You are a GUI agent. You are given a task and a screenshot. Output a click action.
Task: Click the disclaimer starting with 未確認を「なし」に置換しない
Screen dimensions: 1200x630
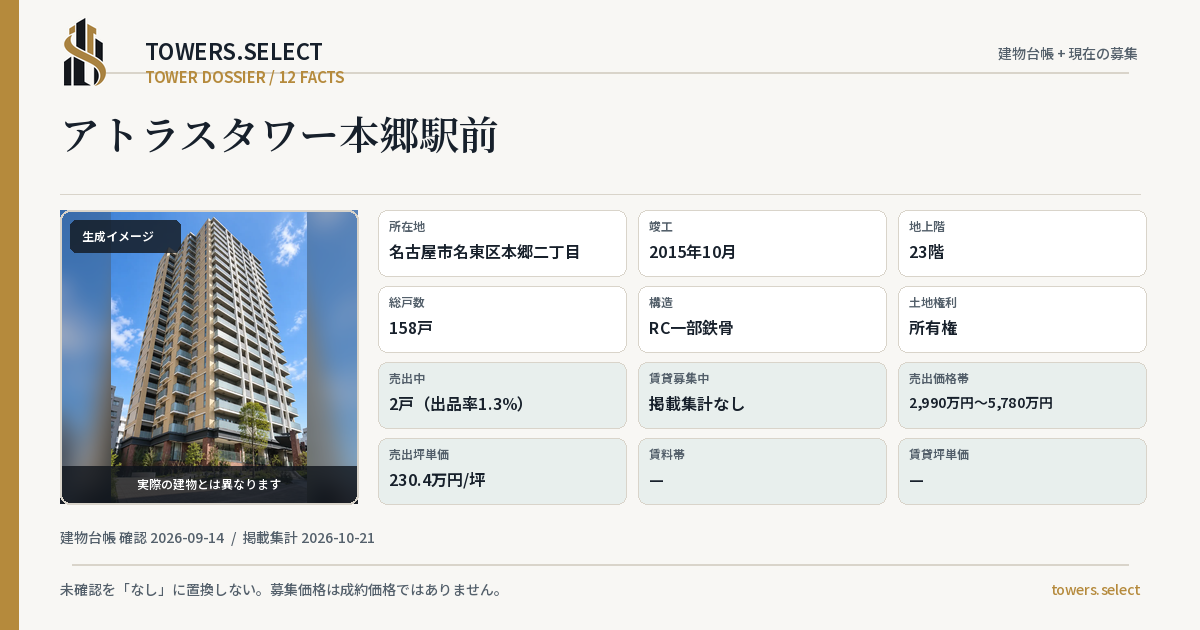[x=281, y=589]
